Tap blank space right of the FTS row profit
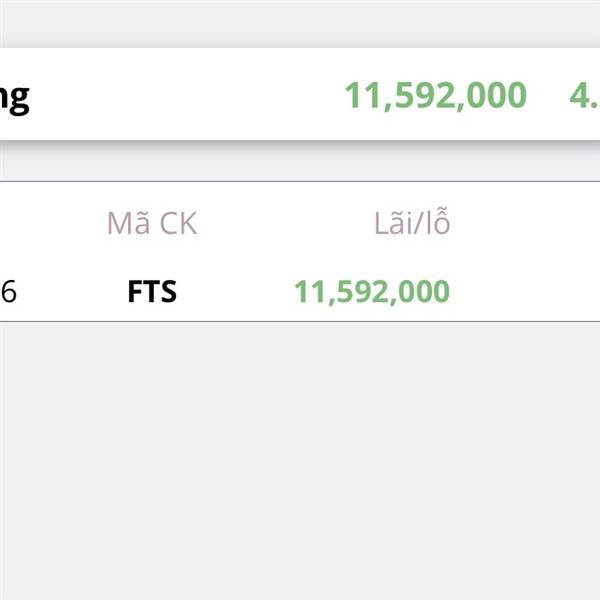Screen dimensions: 600x600 (x=525, y=292)
